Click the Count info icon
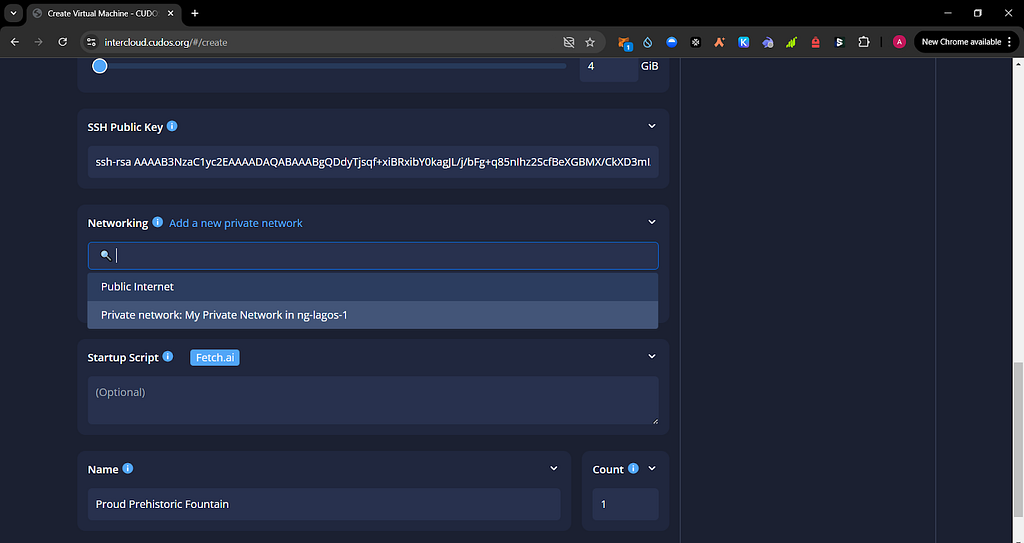Screen dimensions: 1024x543 pos(633,469)
